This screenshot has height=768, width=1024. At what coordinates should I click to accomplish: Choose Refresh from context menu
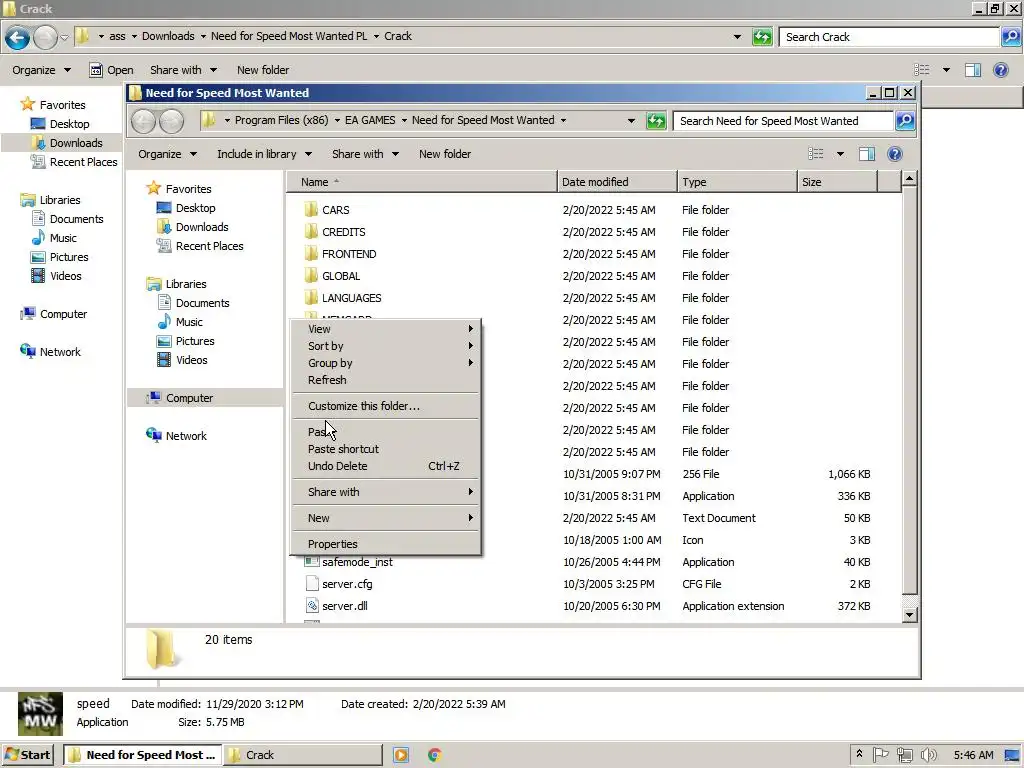(x=386, y=379)
